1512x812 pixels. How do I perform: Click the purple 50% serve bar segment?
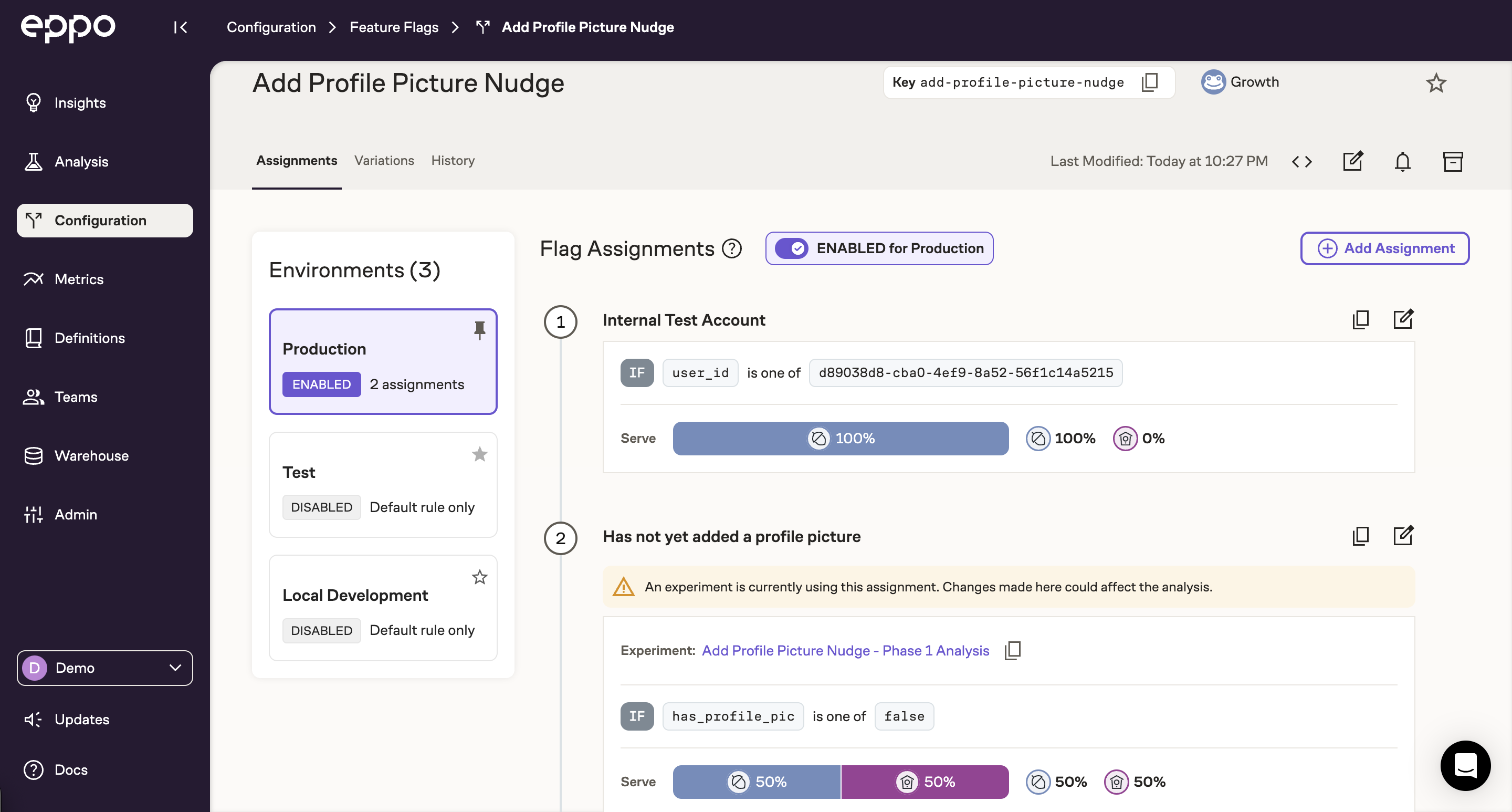[x=925, y=782]
